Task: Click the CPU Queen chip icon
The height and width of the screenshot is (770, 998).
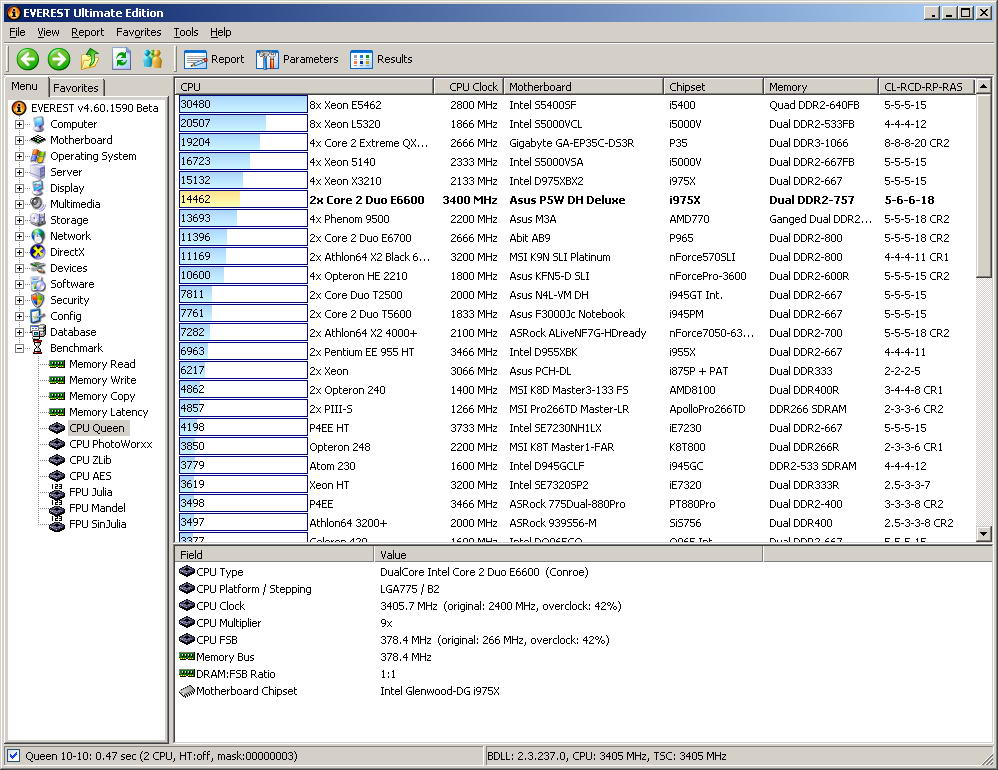Action: 57,428
